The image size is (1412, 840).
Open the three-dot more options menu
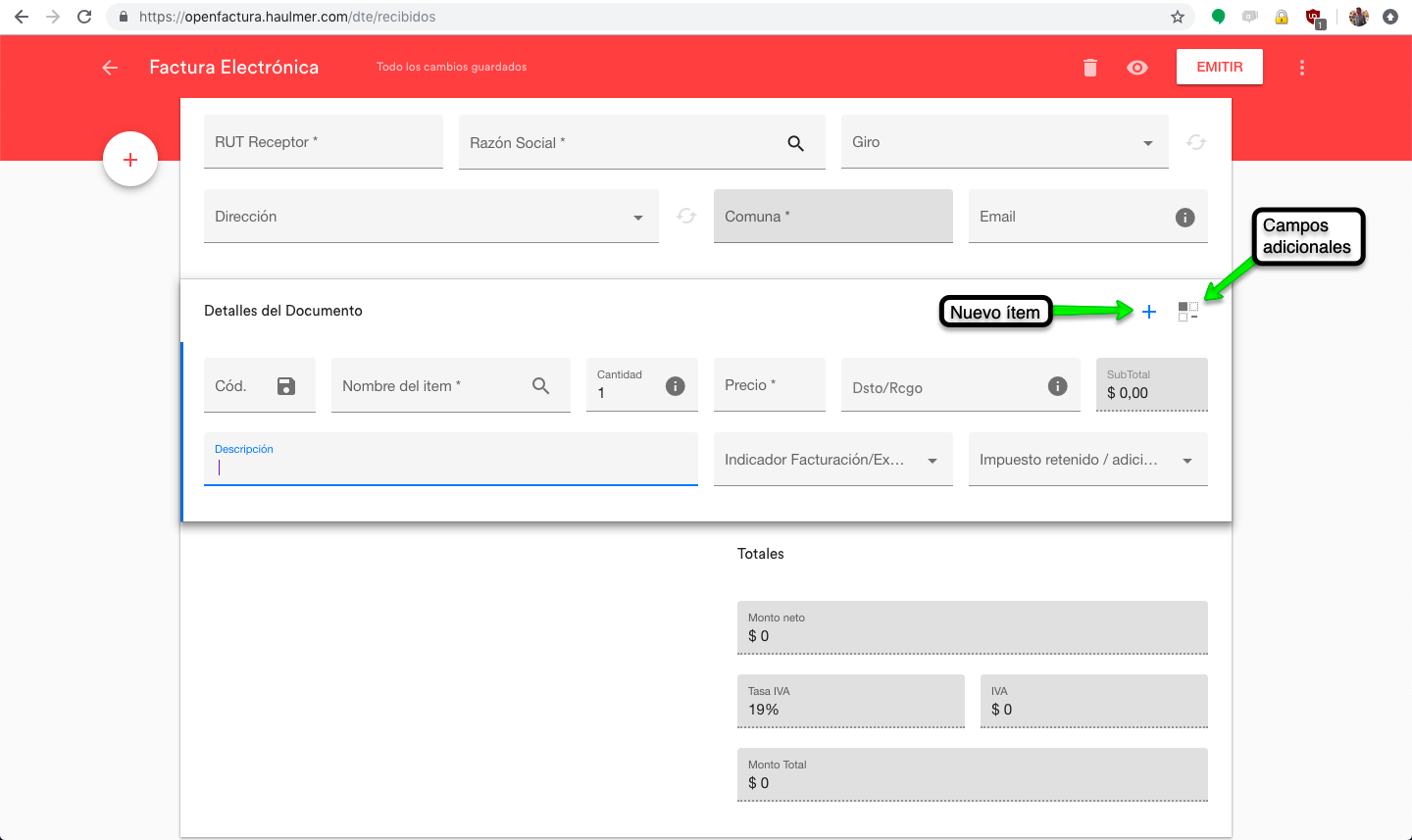click(1302, 68)
